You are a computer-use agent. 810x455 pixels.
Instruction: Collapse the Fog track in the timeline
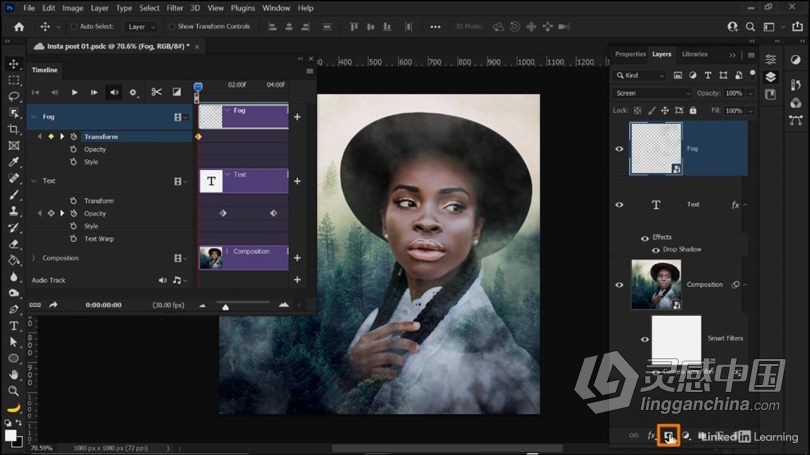33,117
